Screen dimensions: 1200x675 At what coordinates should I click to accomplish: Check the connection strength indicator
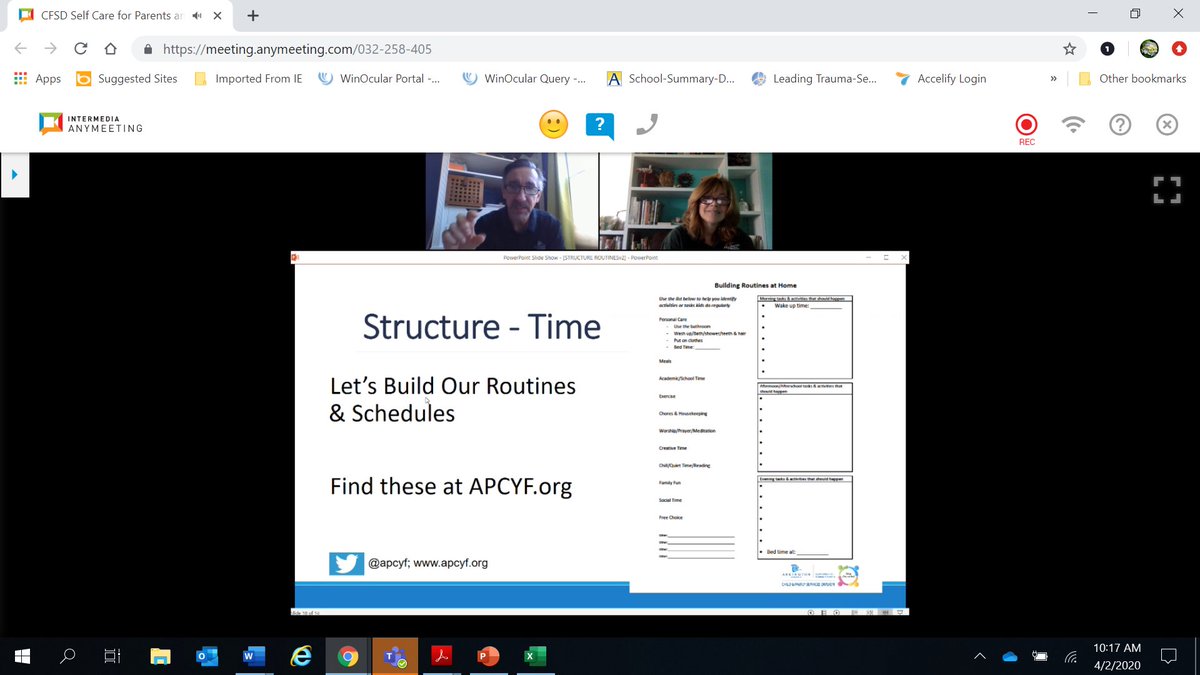[x=1073, y=124]
